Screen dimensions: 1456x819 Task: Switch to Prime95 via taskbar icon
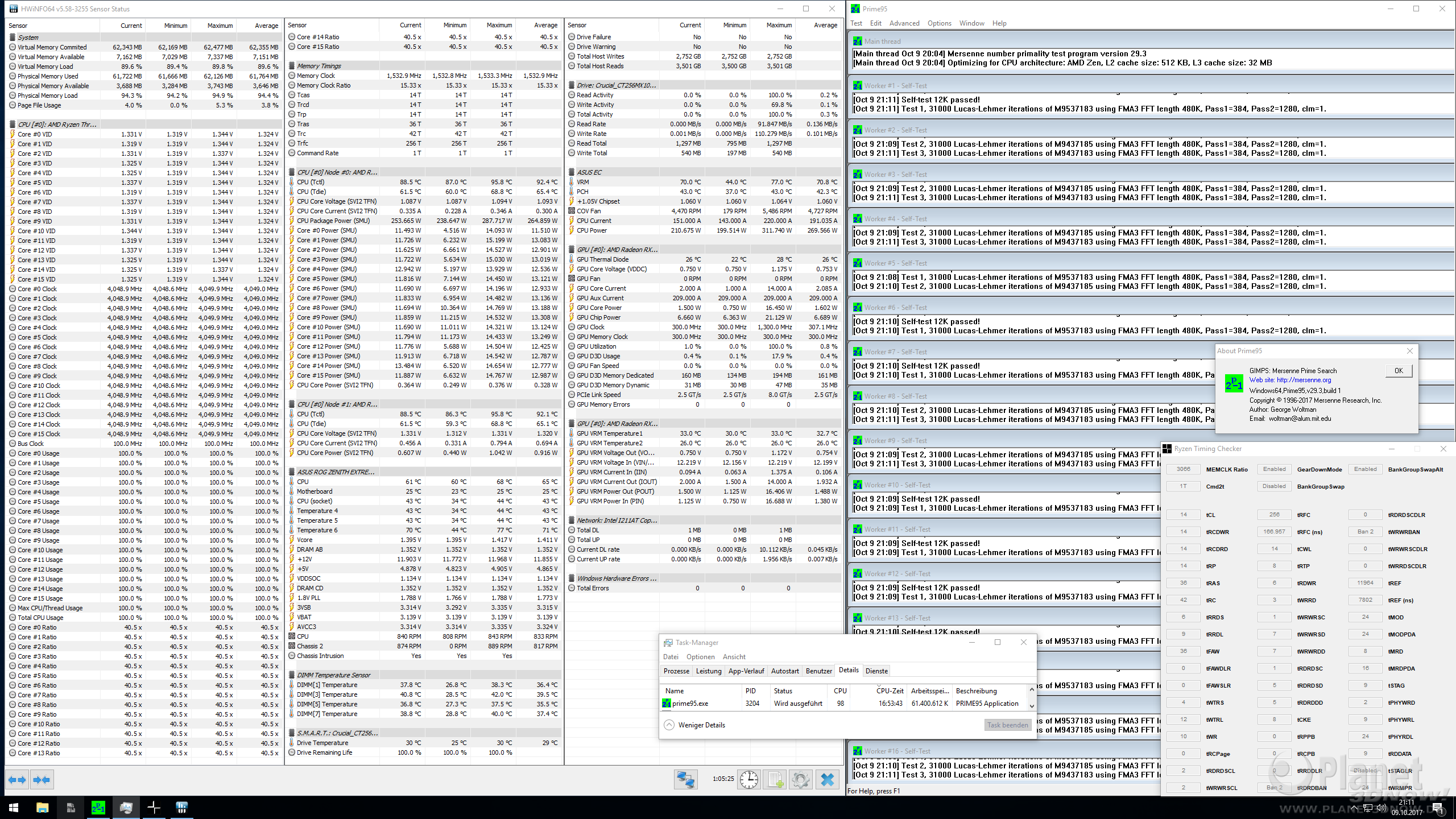98,807
